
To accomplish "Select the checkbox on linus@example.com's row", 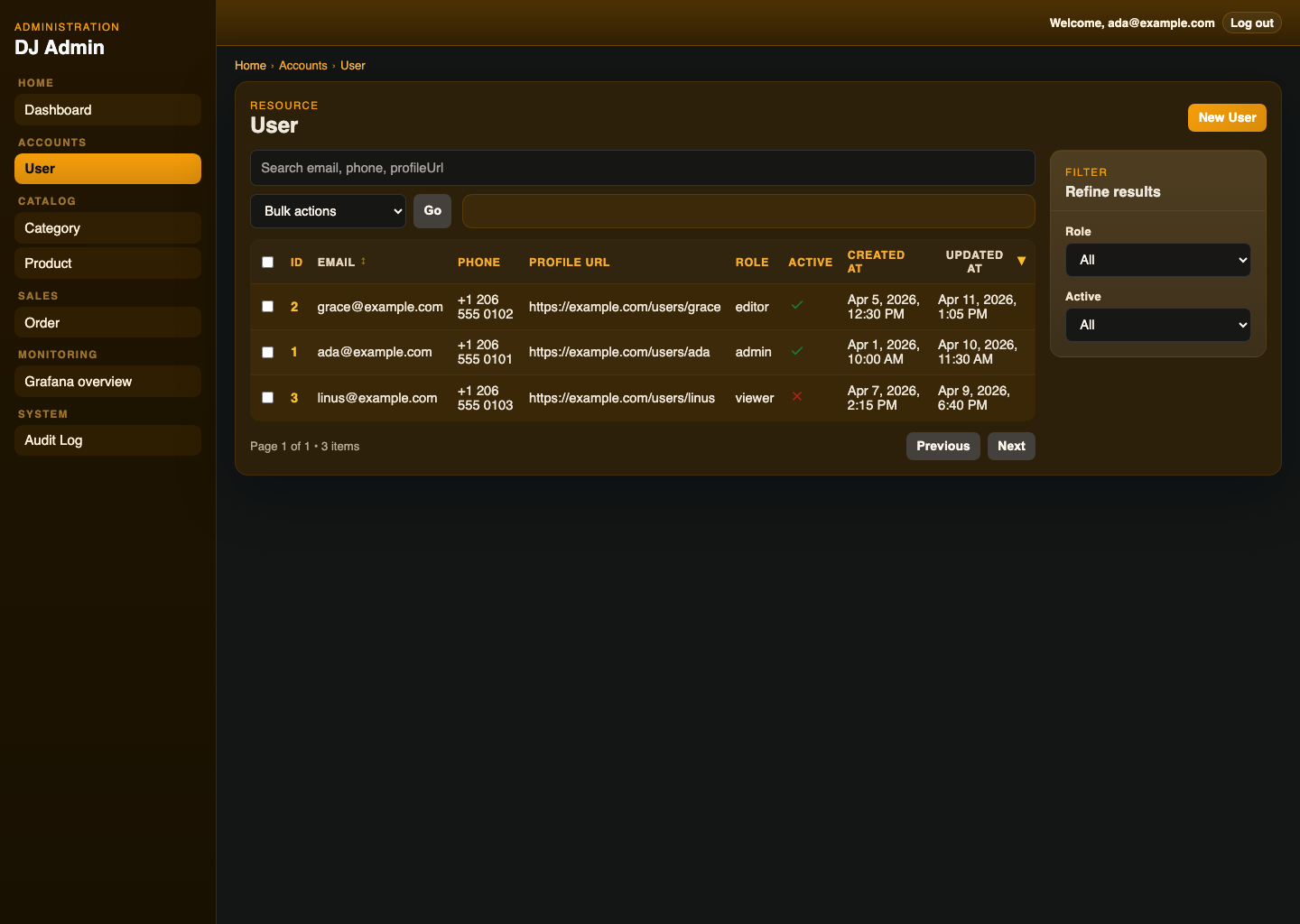I will pyautogui.click(x=267, y=397).
